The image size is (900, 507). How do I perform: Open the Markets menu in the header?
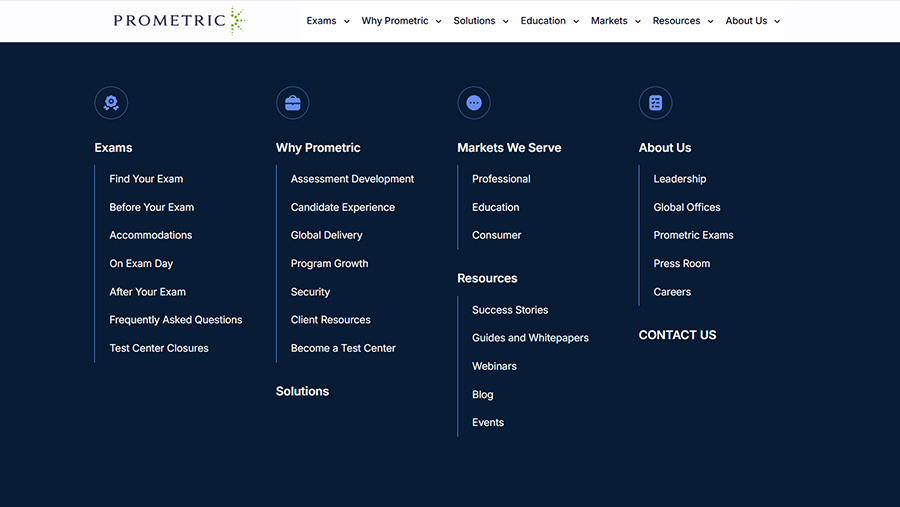click(x=615, y=21)
